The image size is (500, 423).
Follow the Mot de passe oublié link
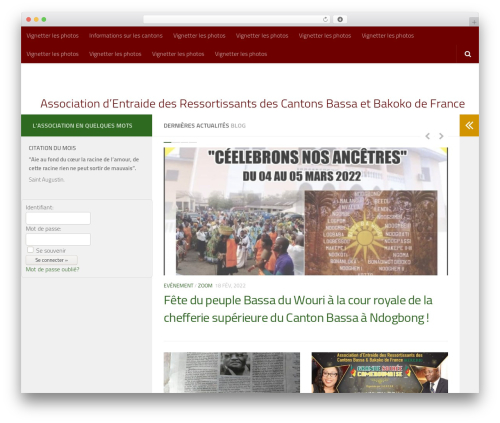pyautogui.click(x=52, y=269)
